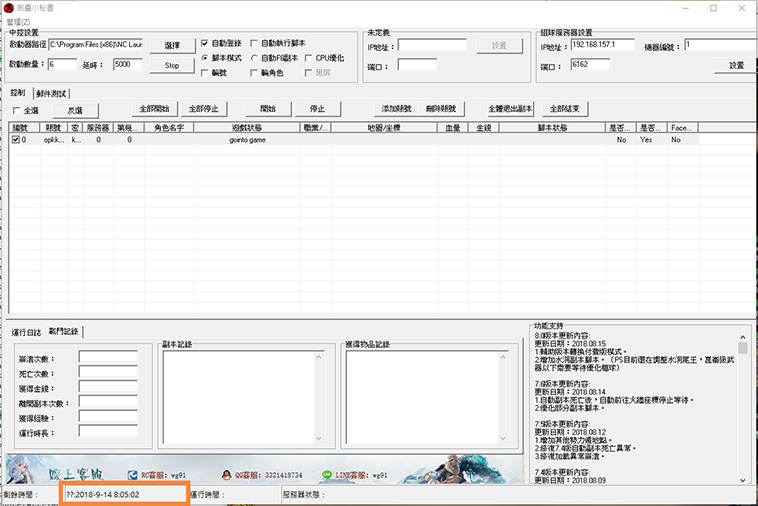Select the 自動F6副本 radio button
This screenshot has height=506, width=758.
click(x=253, y=58)
